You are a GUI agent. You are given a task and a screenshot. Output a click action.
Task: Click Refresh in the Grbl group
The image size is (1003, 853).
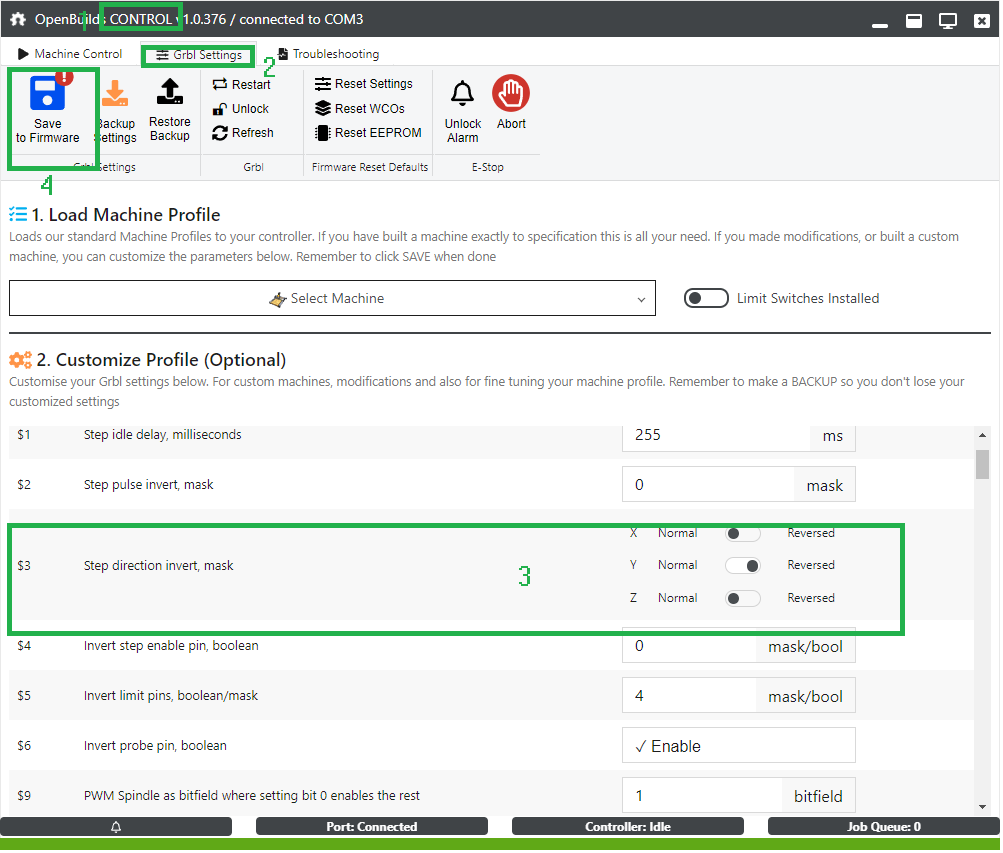coord(243,133)
